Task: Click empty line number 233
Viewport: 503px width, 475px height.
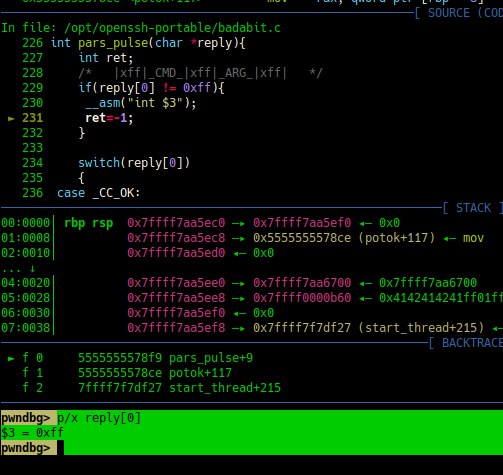Action: point(32,148)
